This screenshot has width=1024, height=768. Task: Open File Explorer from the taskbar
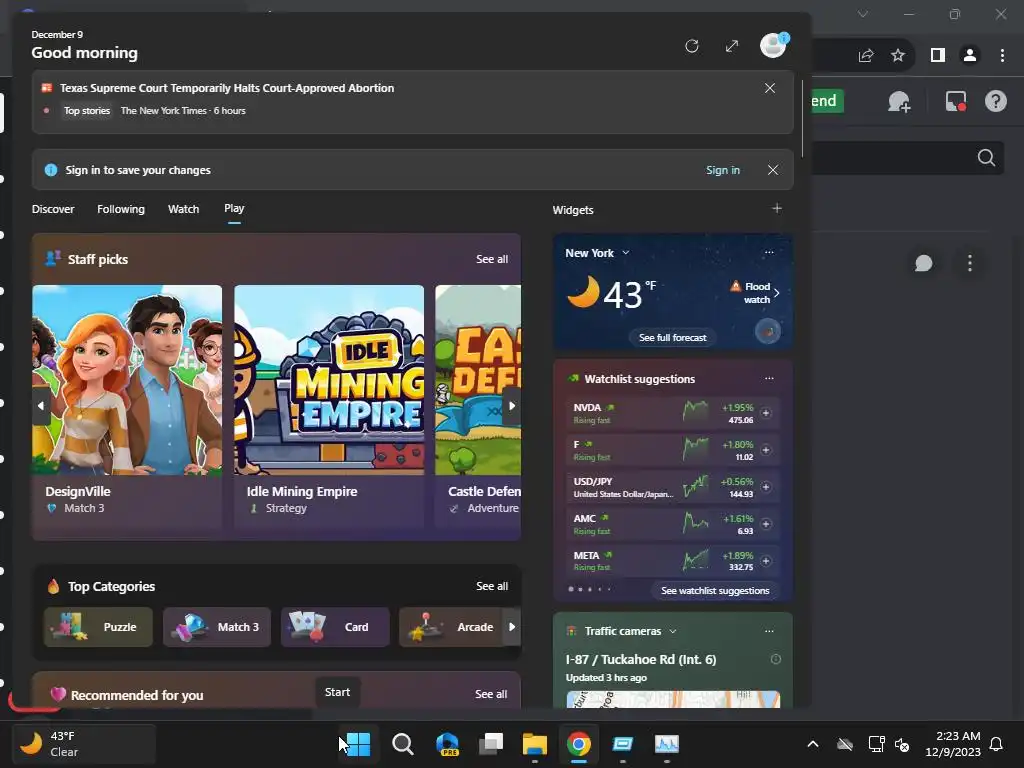pyautogui.click(x=535, y=744)
